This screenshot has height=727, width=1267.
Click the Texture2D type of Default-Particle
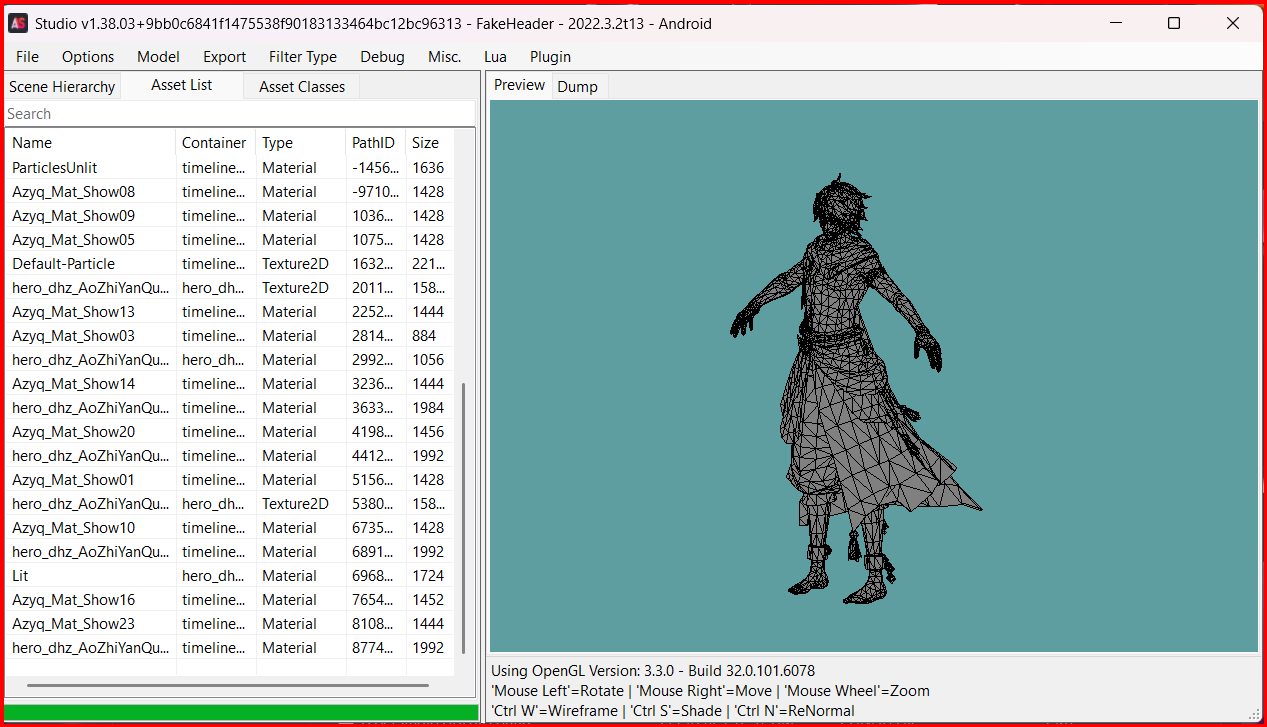295,264
